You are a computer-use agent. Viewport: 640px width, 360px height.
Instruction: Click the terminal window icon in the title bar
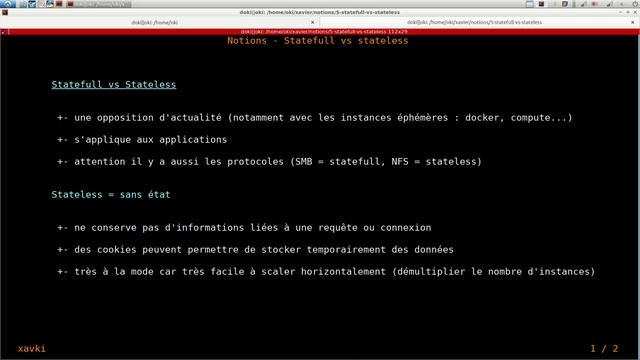coord(5,13)
